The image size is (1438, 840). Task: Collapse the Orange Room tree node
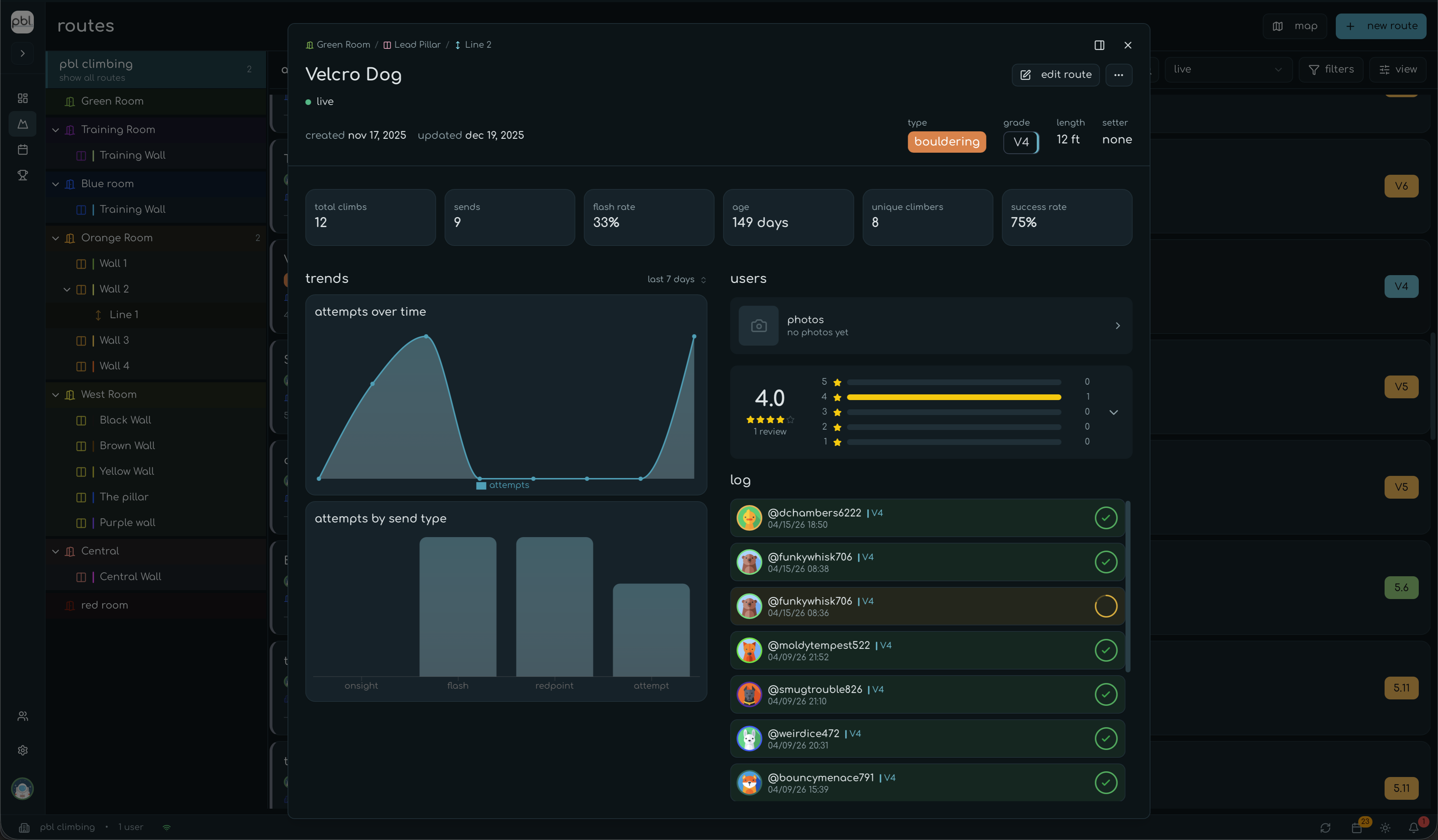coord(55,238)
